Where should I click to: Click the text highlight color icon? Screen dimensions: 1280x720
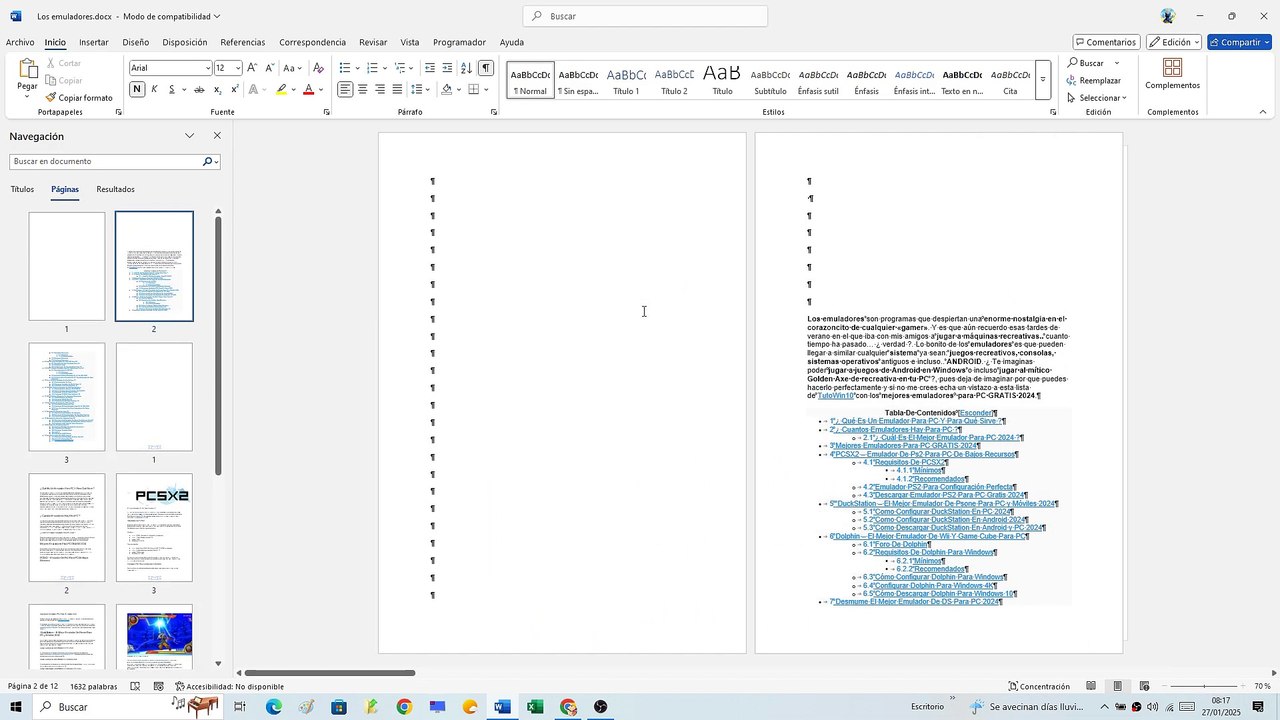[282, 89]
